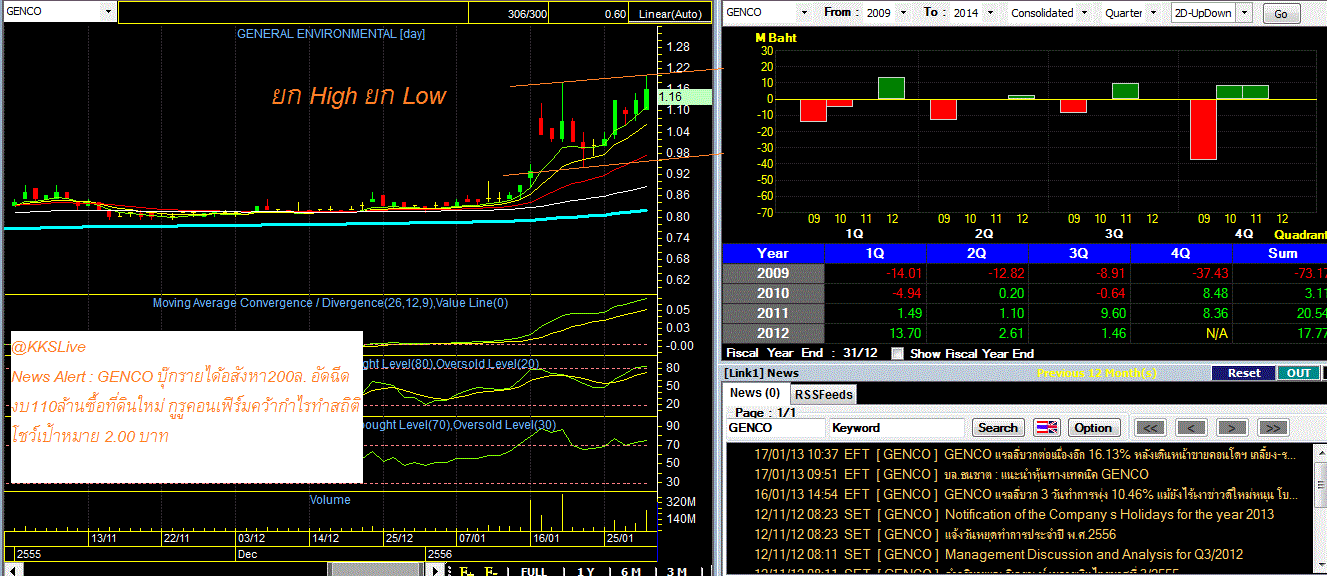Screen dimensions: 1327x576
Task: Open the Consolidated statement type dropdown
Action: pos(1085,13)
